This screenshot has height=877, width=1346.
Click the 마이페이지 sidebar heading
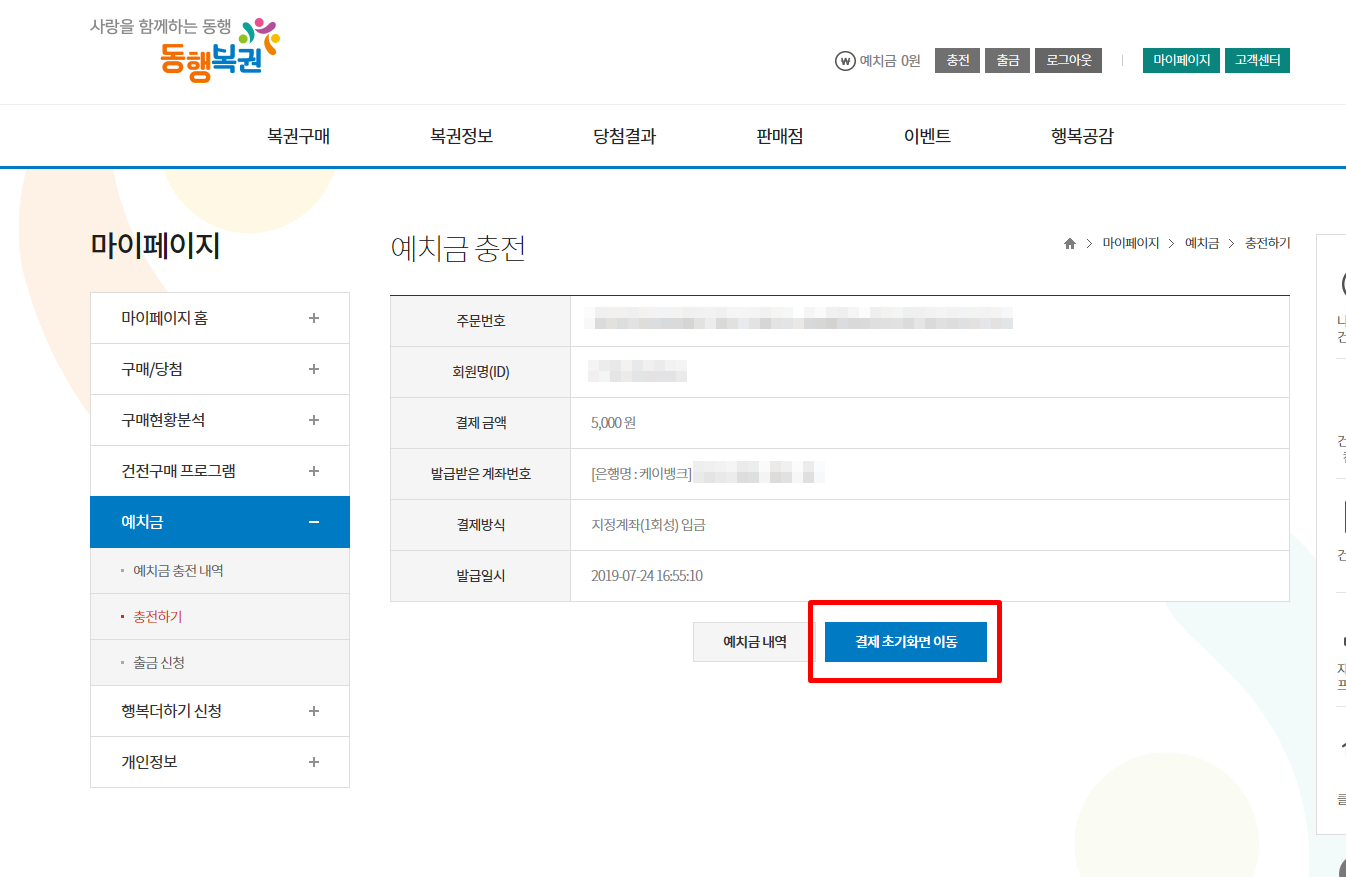click(x=155, y=246)
